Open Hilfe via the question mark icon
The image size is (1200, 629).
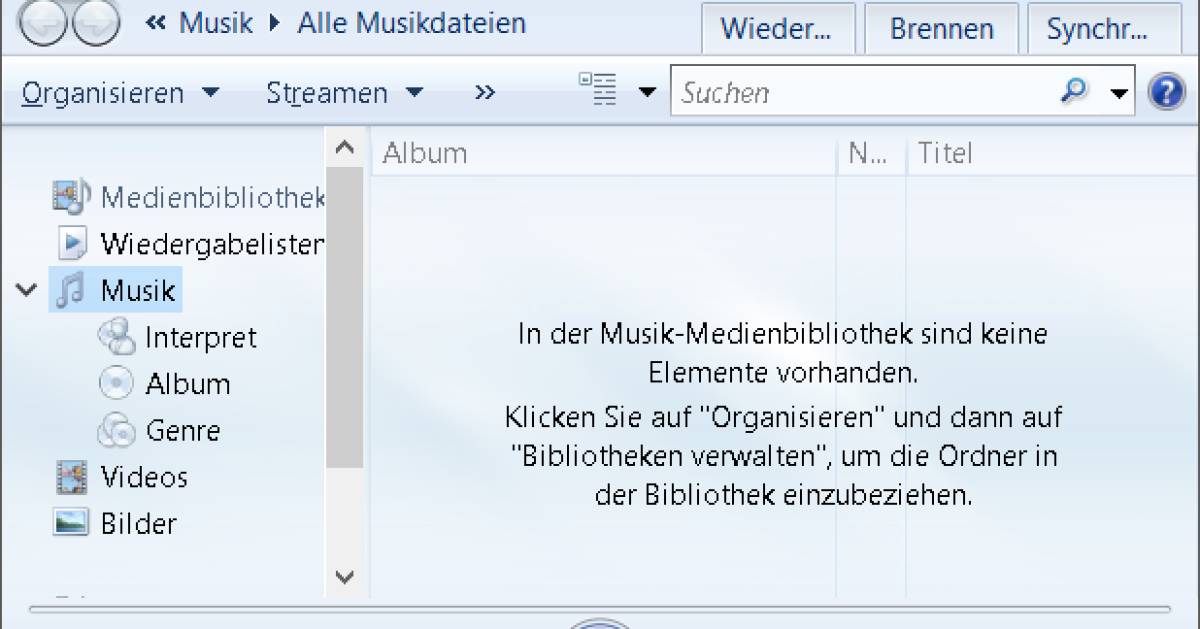point(1168,91)
